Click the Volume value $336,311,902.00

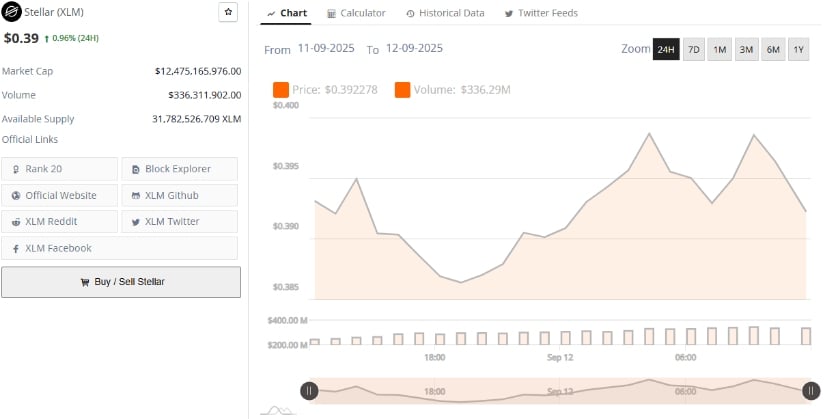205,95
